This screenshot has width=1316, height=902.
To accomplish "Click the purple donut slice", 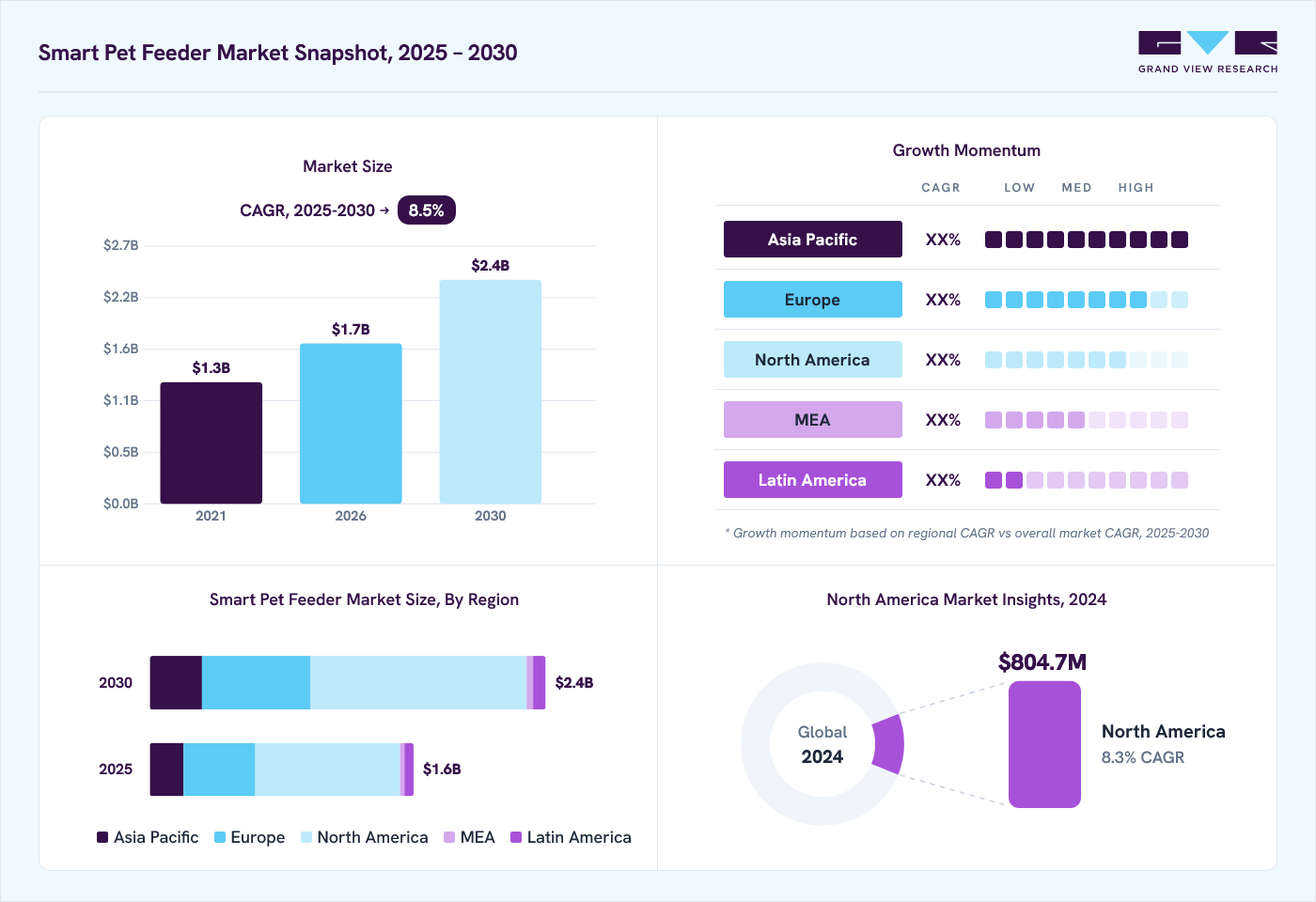I will 889,744.
